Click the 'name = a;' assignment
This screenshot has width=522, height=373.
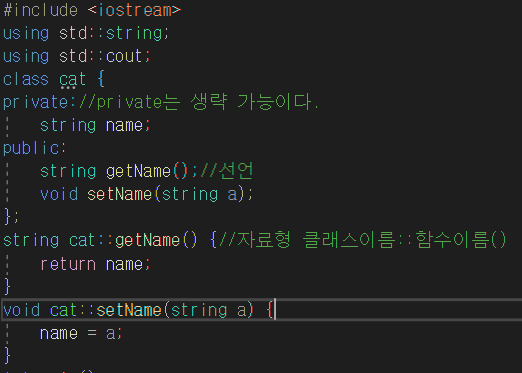[81, 333]
